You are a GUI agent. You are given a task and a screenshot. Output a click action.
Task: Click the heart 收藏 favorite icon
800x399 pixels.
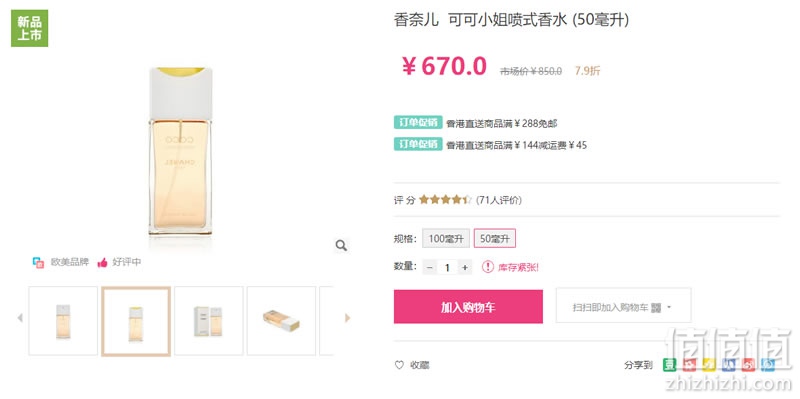[399, 365]
